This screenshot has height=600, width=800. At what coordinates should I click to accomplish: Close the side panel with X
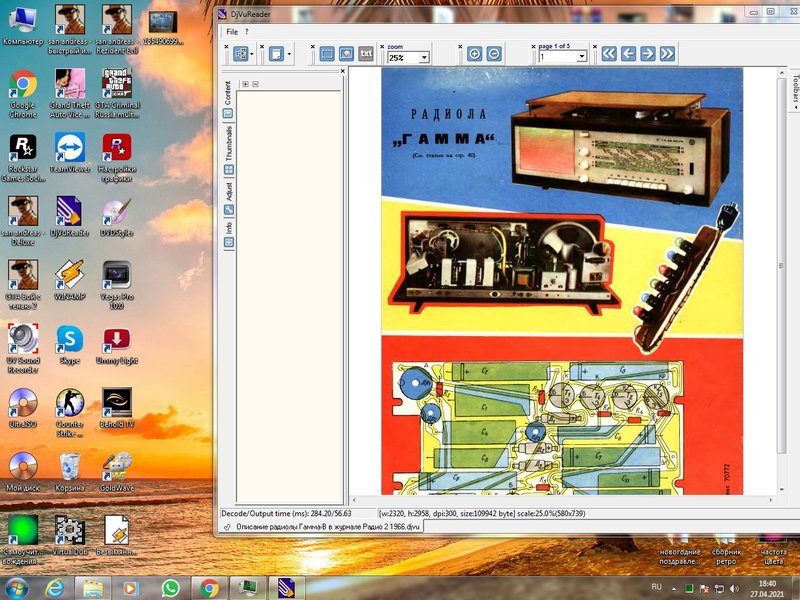[342, 71]
